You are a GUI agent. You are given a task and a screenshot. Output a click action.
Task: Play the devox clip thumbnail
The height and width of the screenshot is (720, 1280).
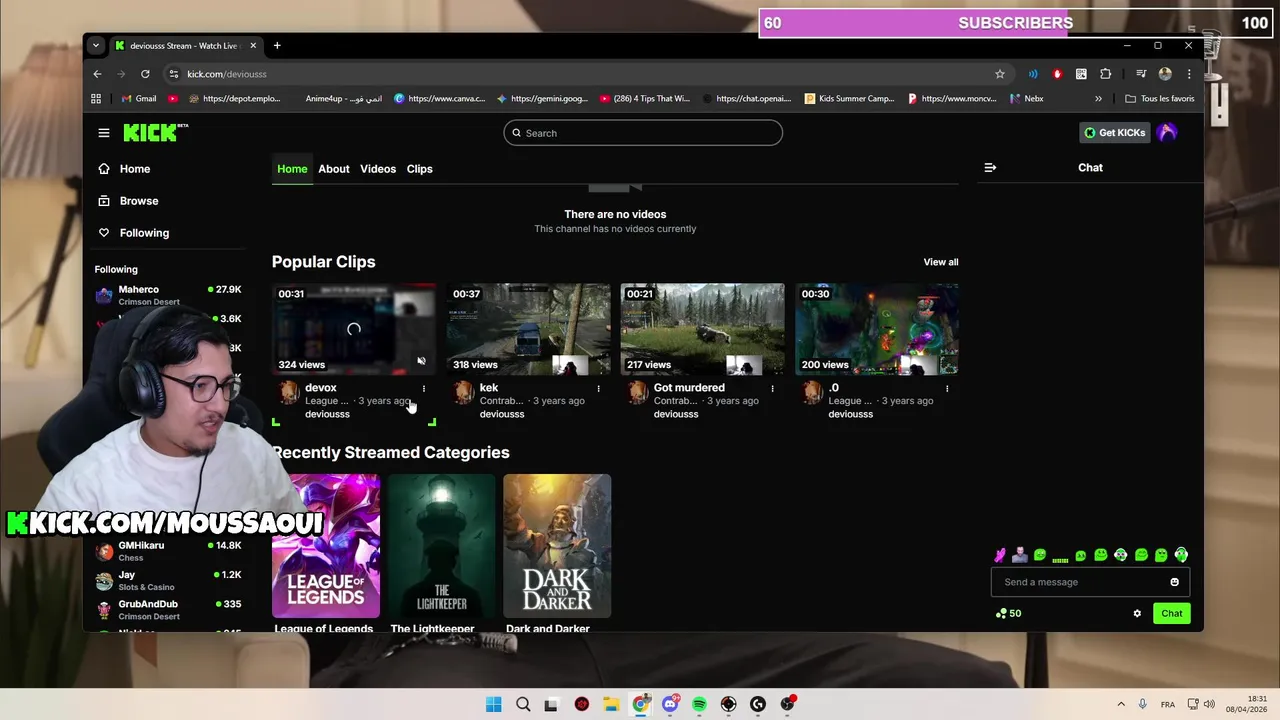[354, 329]
